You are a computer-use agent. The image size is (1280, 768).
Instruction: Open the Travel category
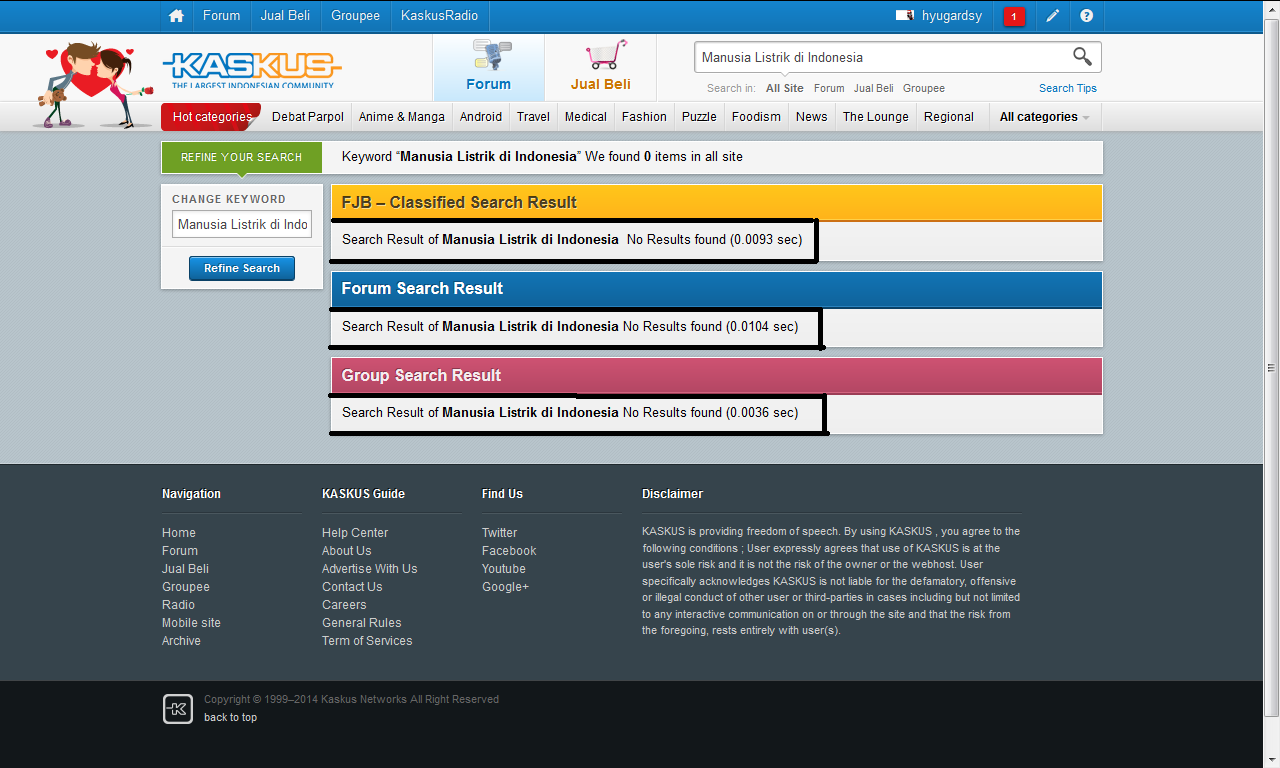(x=533, y=117)
